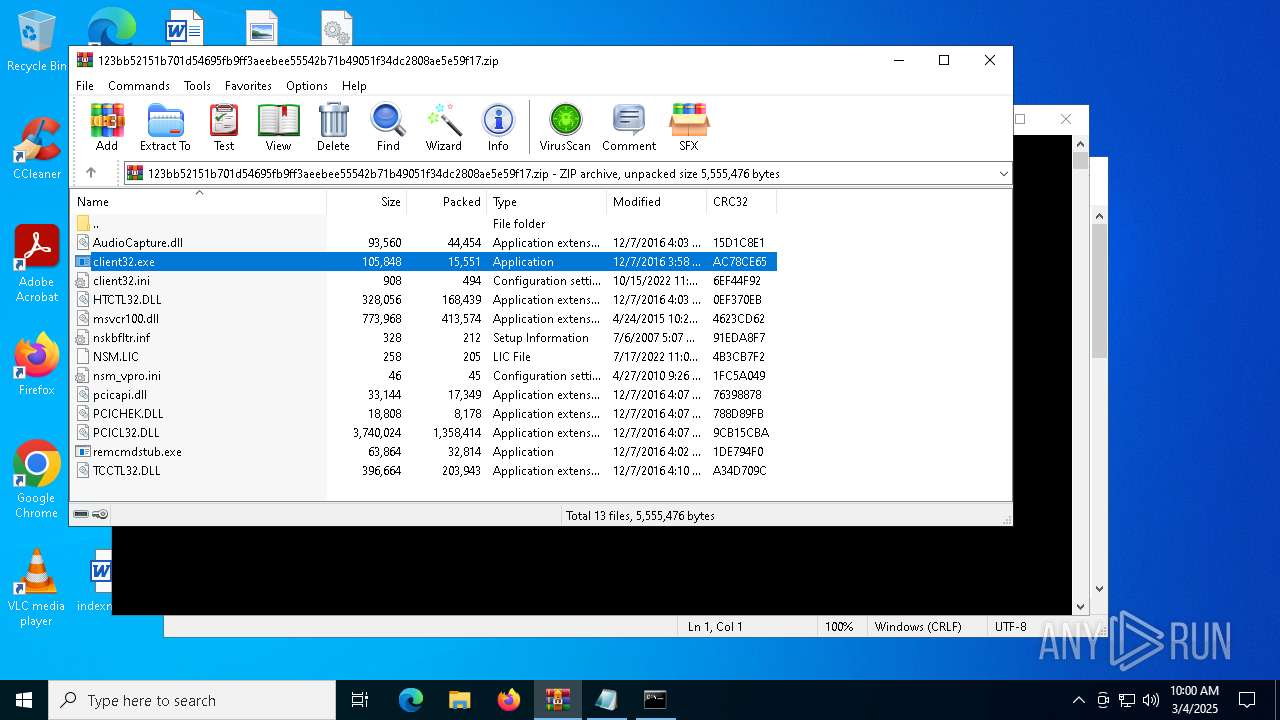This screenshot has width=1280, height=720.
Task: Click the Extract To toolbar icon
Action: pyautogui.click(x=165, y=127)
